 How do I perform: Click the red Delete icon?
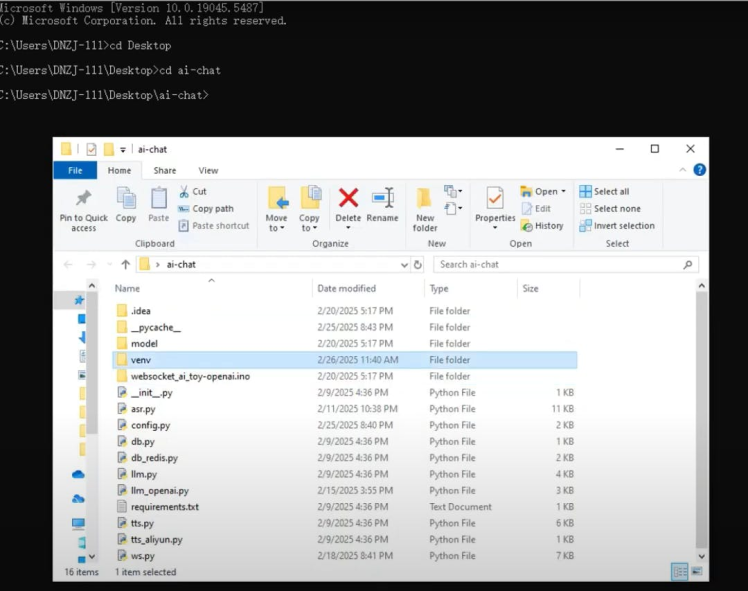348,198
